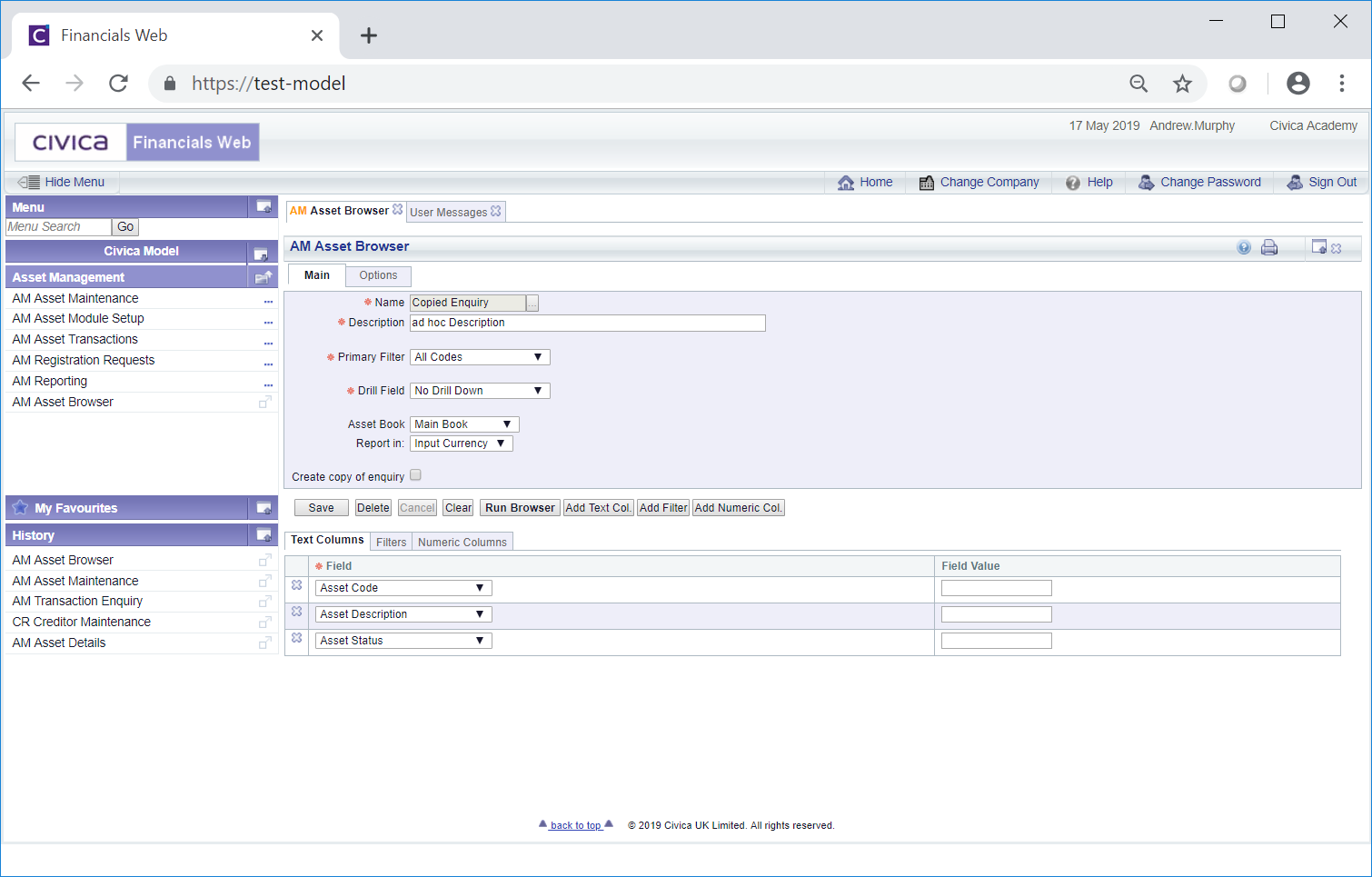This screenshot has height=877, width=1372.
Task: Open history AM Asset Details in new window
Action: pos(265,643)
